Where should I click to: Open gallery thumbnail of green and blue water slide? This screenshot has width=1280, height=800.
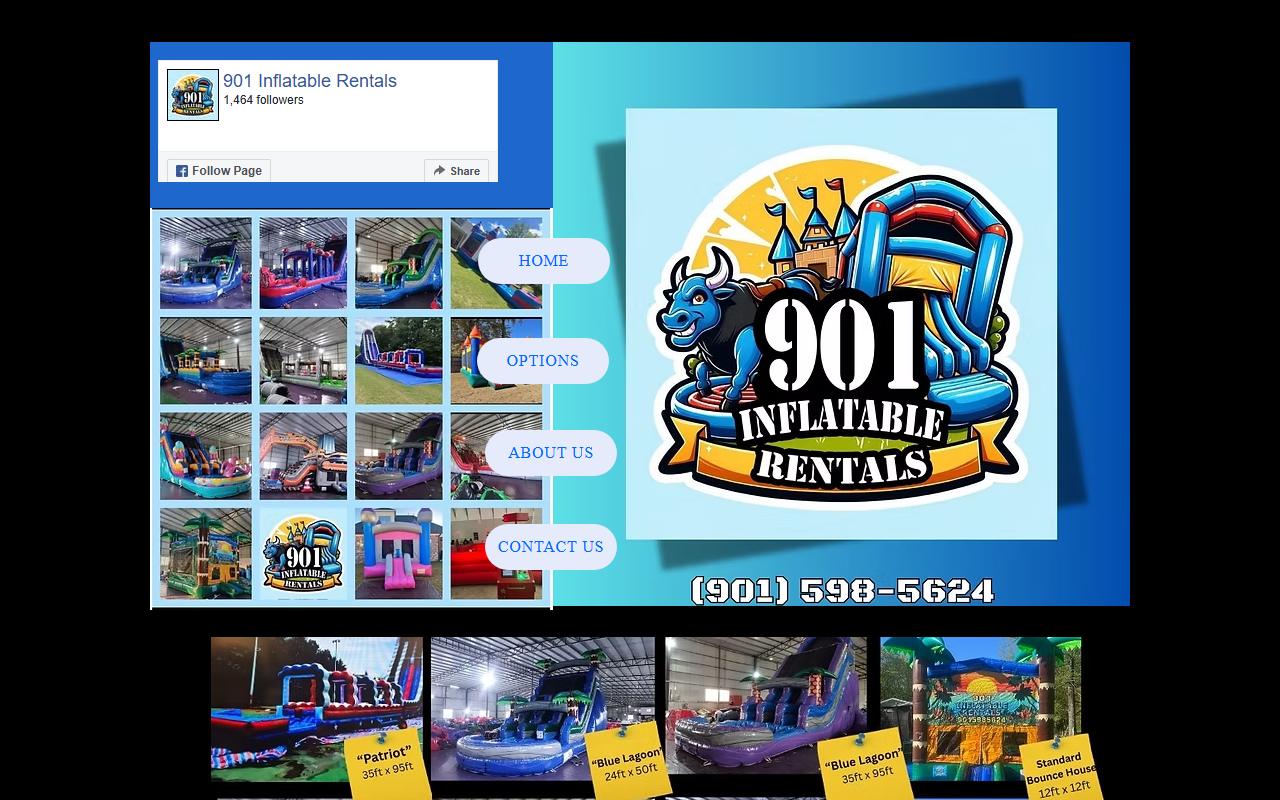[x=399, y=263]
